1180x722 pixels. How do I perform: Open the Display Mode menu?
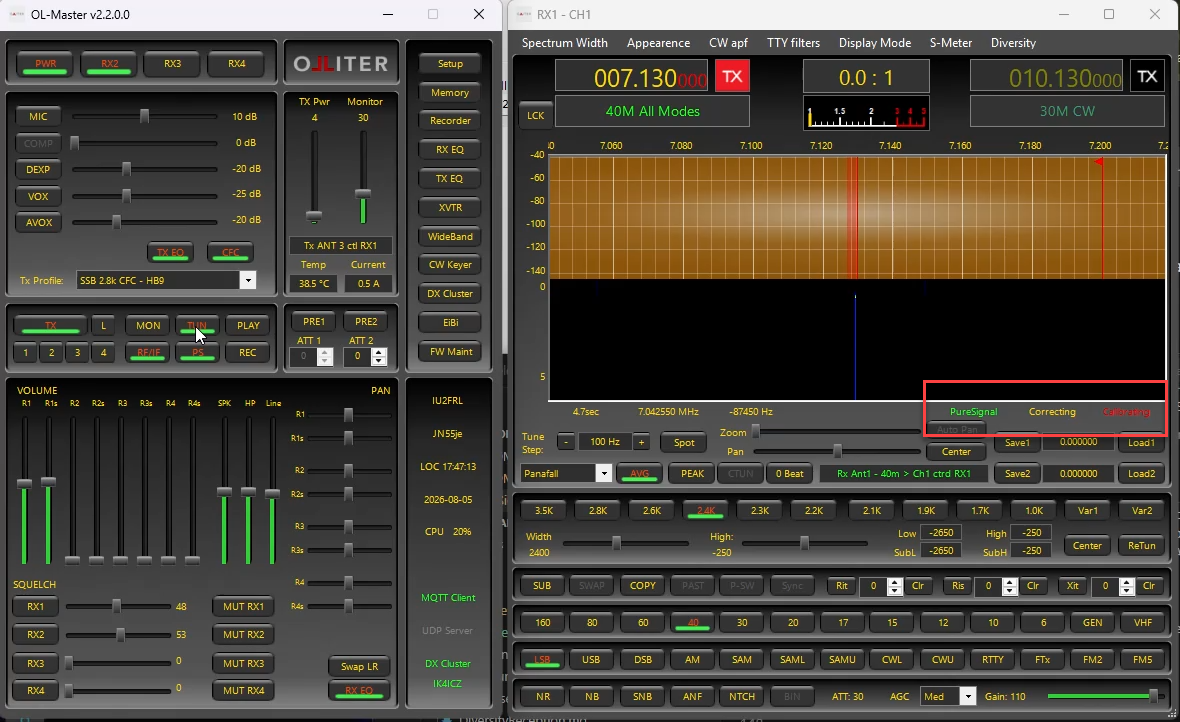(x=874, y=43)
